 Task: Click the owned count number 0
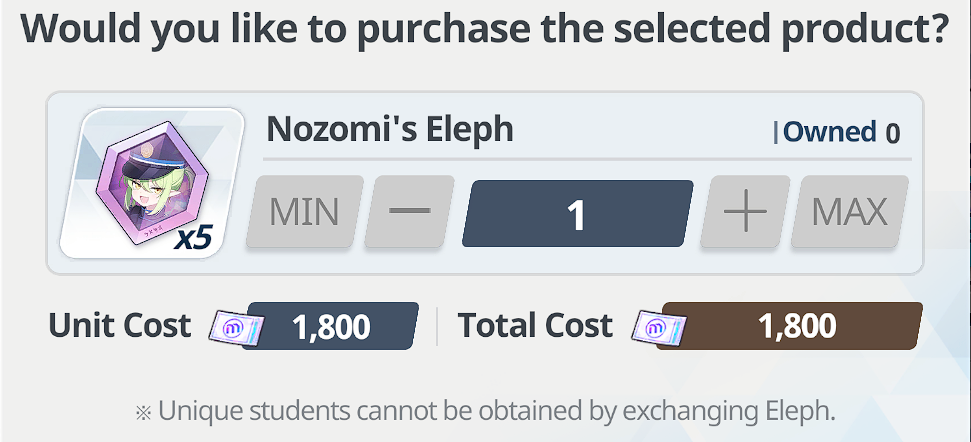point(892,133)
